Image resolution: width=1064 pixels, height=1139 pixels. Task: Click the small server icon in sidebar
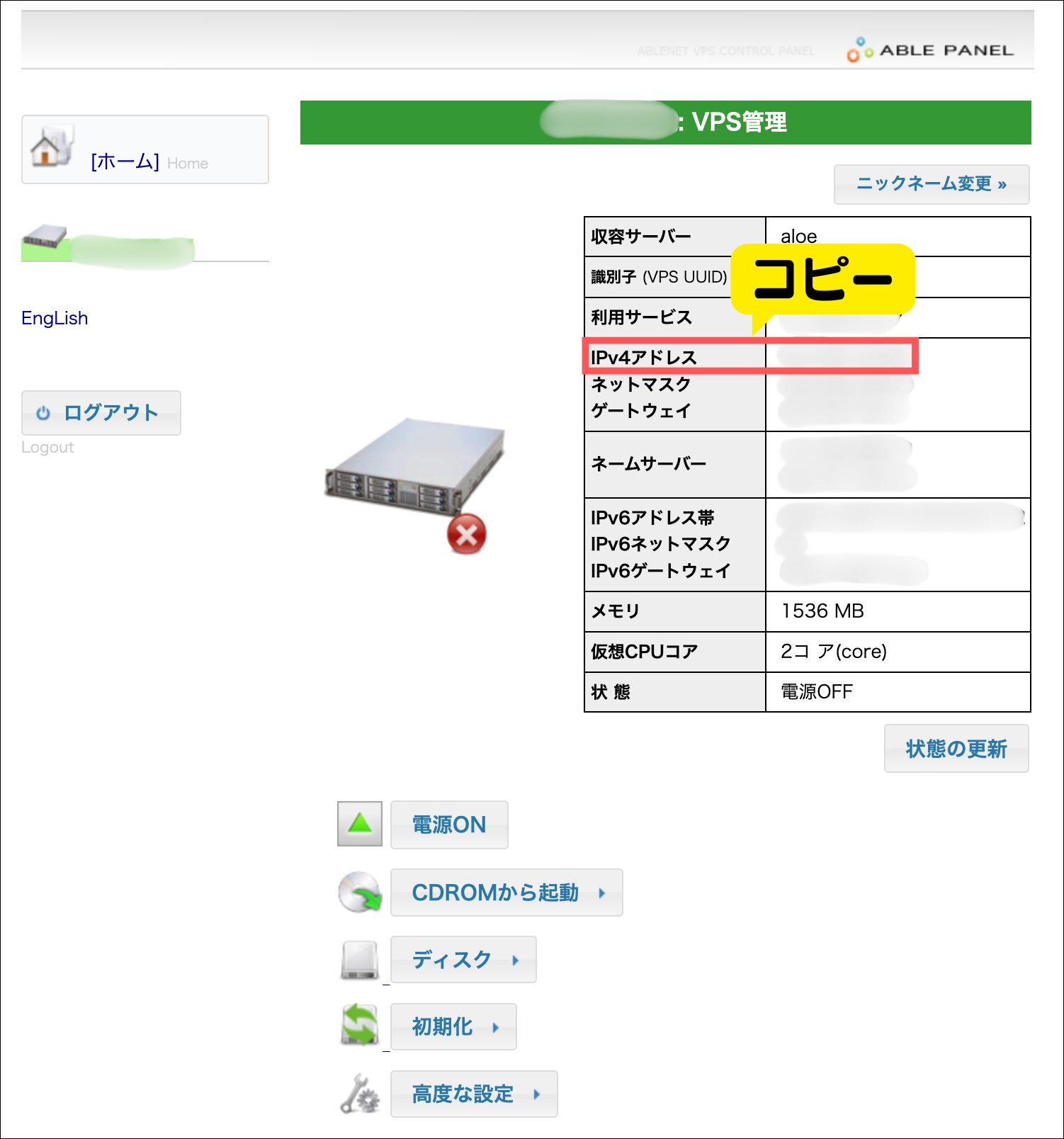point(44,237)
